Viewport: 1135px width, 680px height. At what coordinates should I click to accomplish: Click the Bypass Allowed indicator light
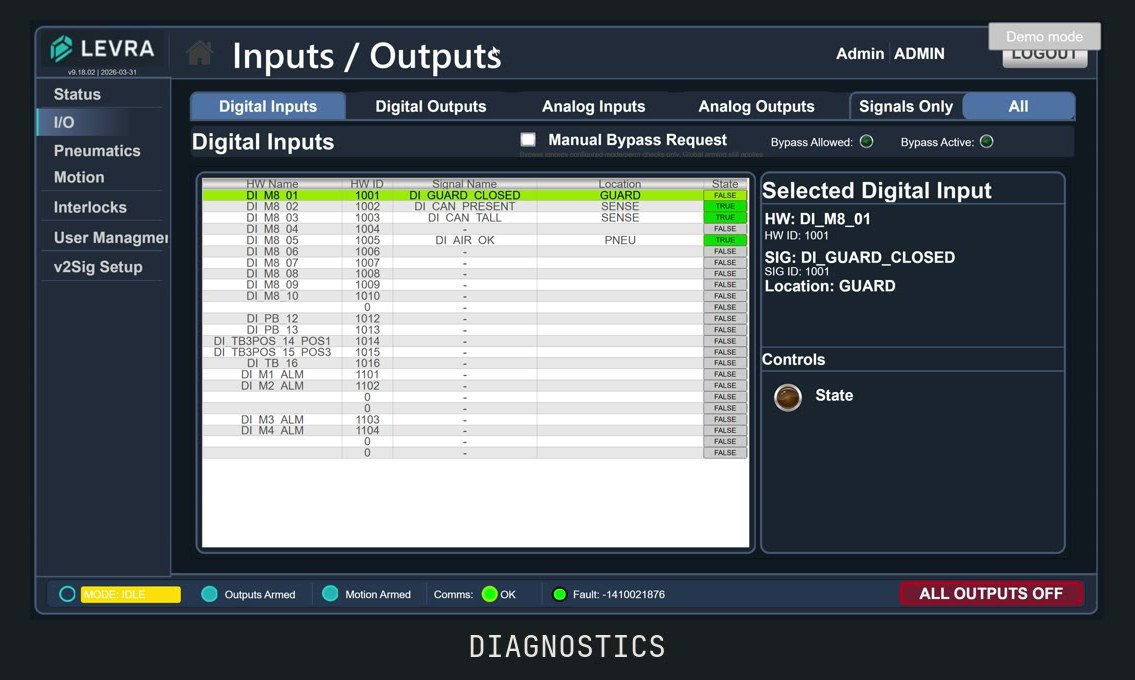coord(866,141)
